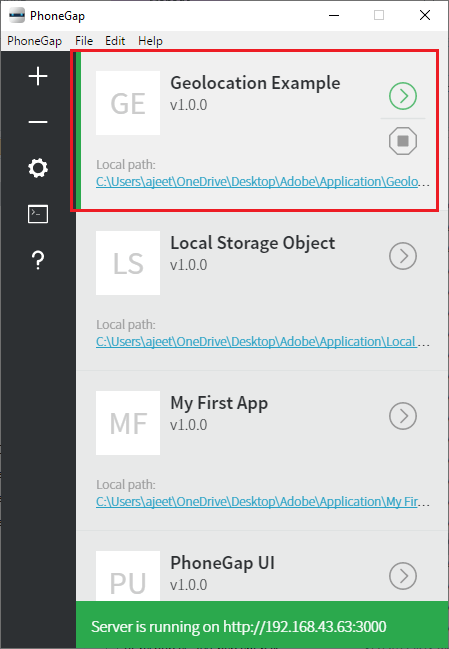Open the Help menu

(150, 41)
